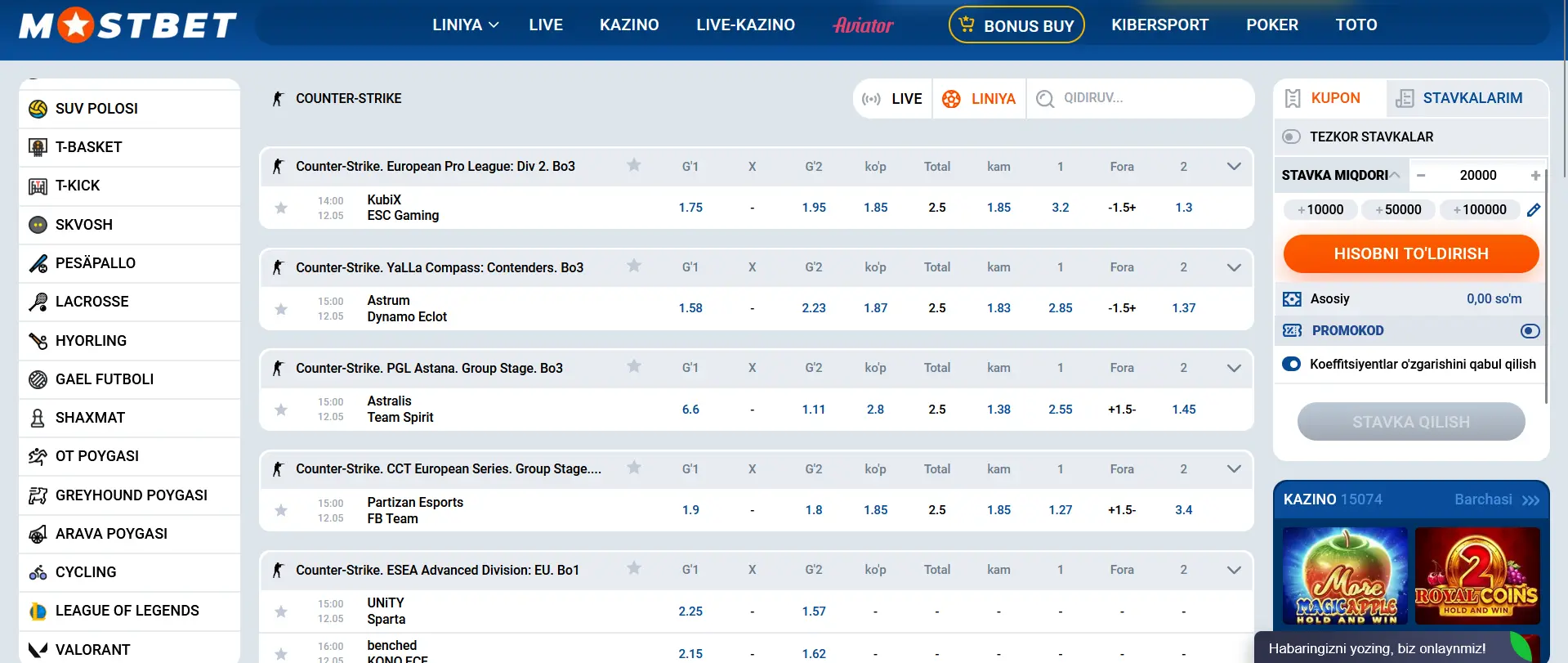
Task: Add +50000 to stake
Action: [1398, 209]
